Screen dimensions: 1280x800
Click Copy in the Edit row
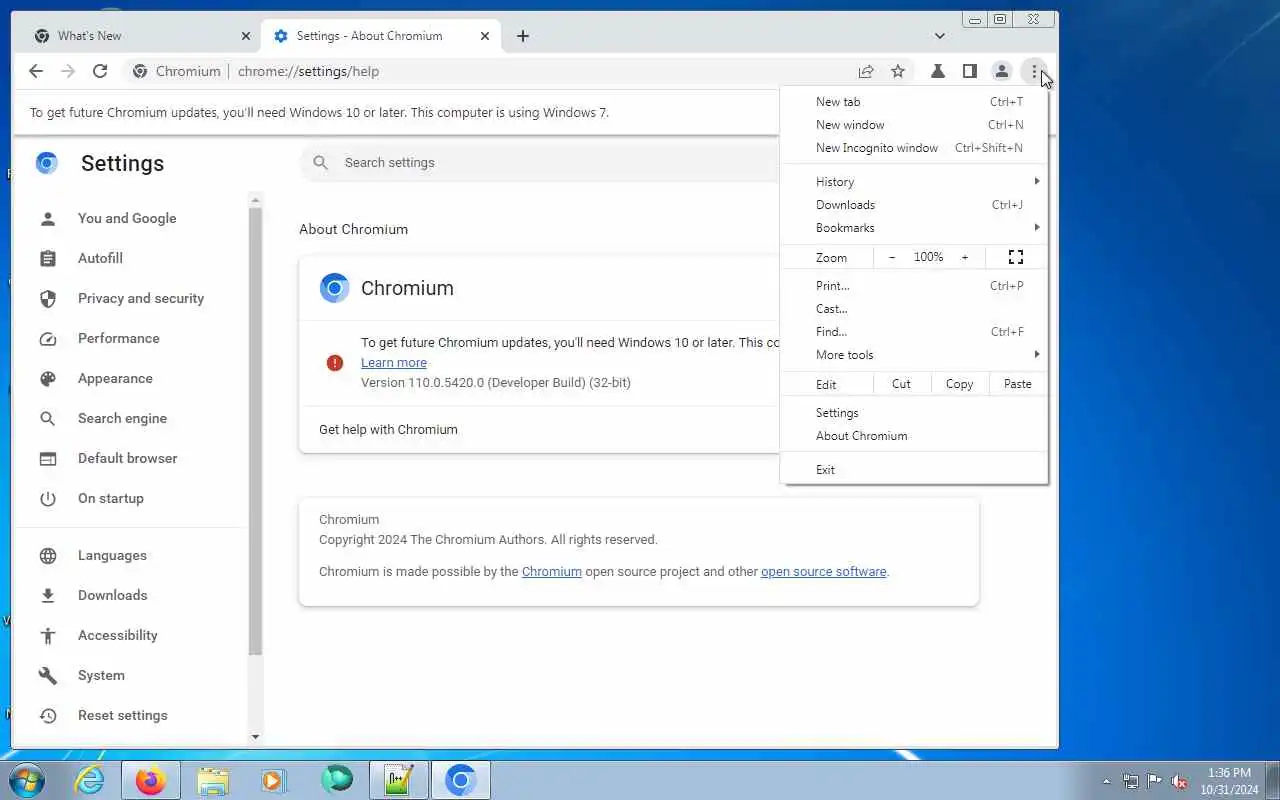pyautogui.click(x=959, y=384)
